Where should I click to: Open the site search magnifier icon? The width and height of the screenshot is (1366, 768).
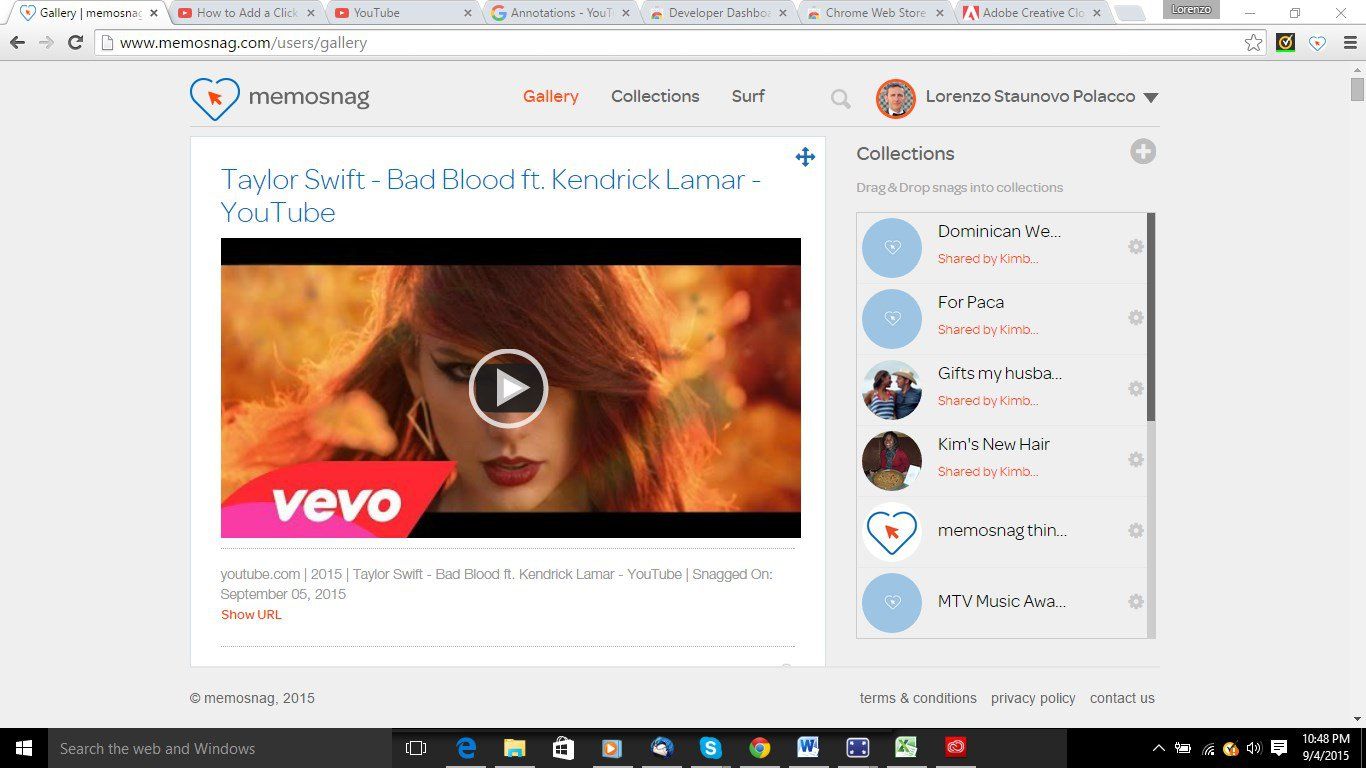click(840, 98)
